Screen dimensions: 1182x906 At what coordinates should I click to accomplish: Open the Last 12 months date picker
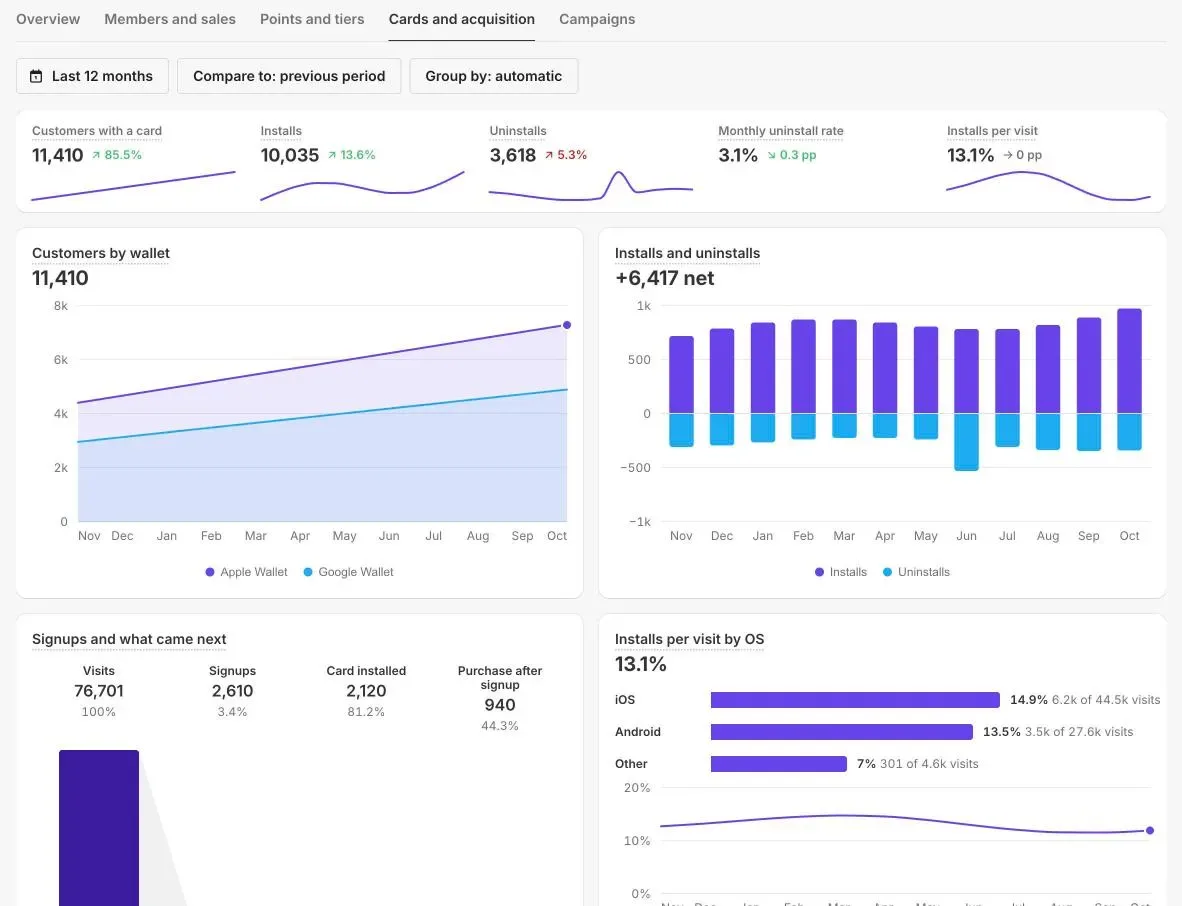[92, 76]
